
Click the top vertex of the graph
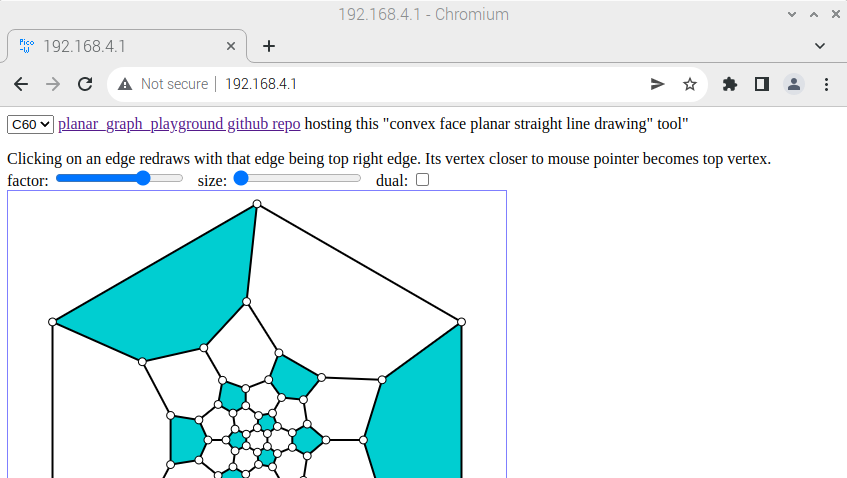point(257,204)
